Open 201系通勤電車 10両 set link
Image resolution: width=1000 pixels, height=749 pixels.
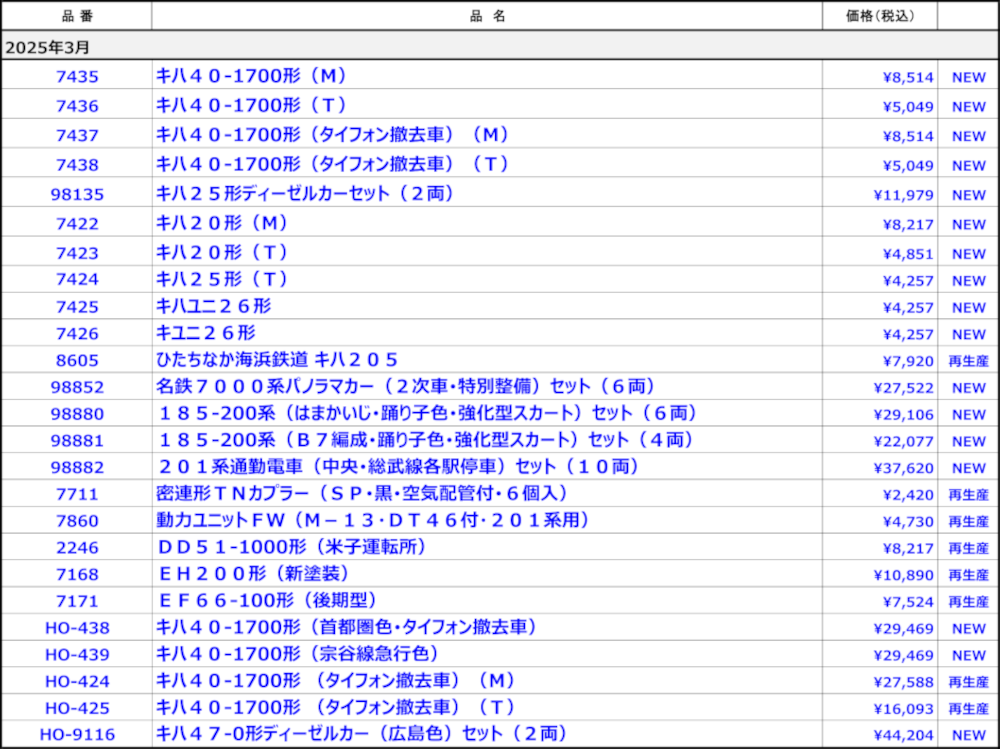(x=398, y=467)
